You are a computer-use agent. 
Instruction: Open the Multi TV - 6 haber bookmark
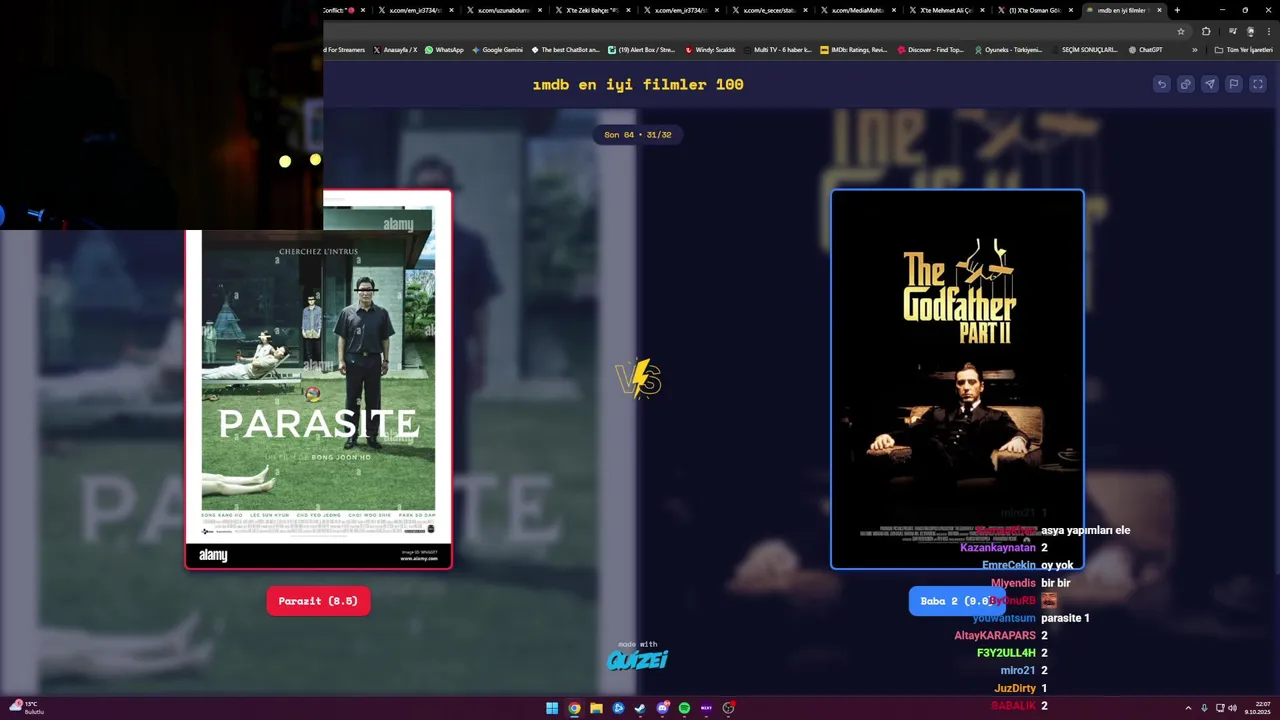click(777, 50)
